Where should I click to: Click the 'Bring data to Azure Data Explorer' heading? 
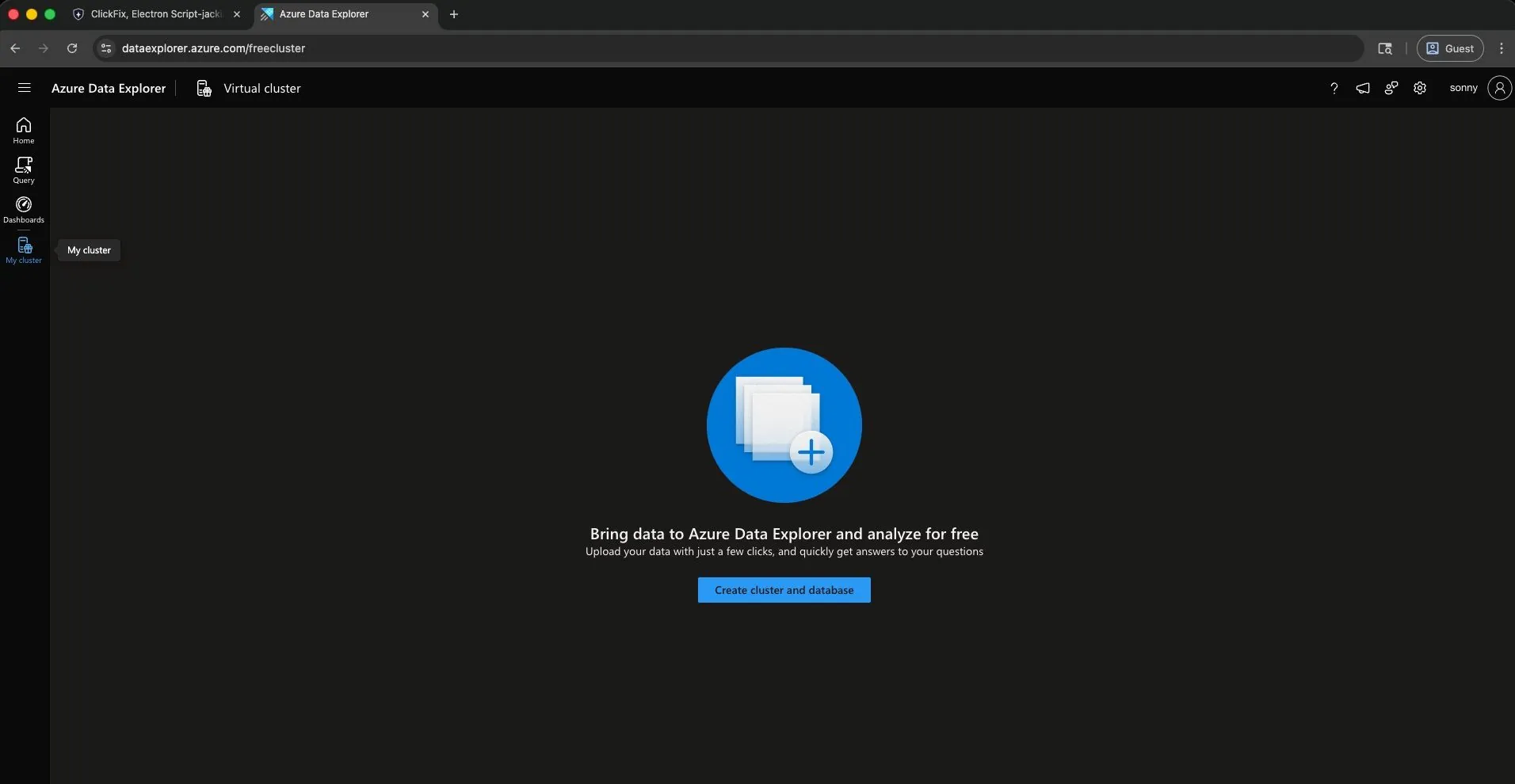(784, 534)
